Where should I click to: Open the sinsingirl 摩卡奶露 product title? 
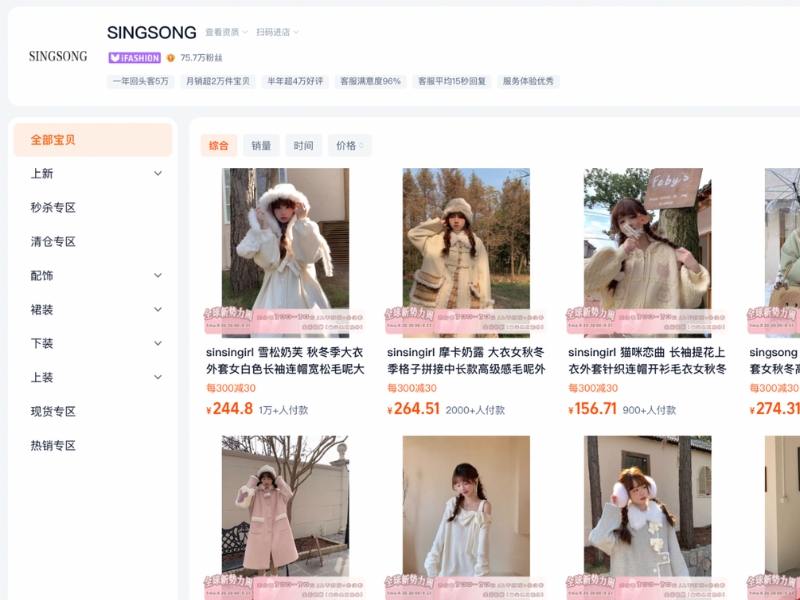[466, 361]
